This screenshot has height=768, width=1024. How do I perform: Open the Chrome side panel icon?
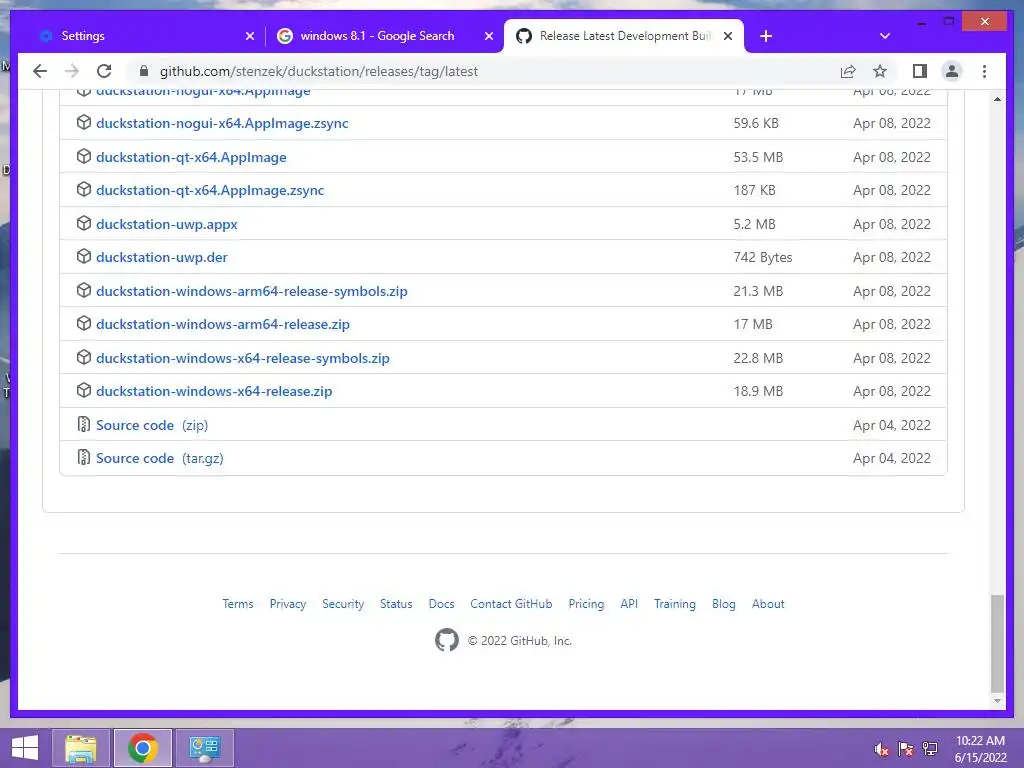[920, 71]
